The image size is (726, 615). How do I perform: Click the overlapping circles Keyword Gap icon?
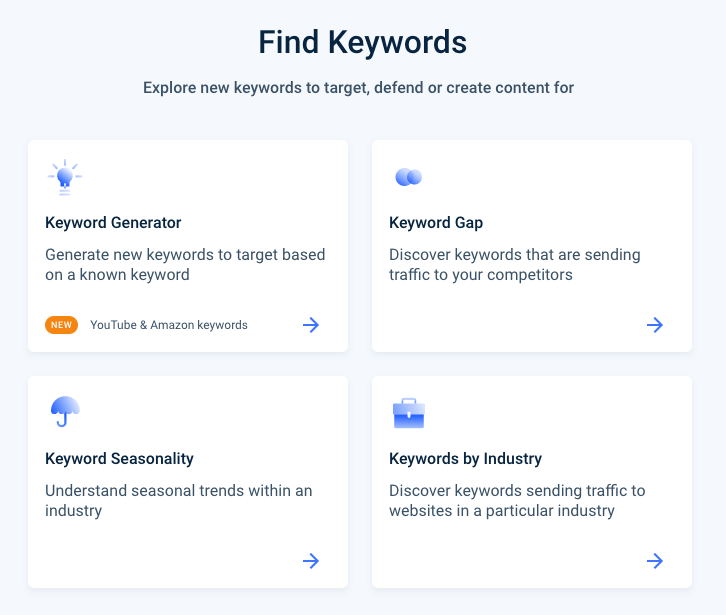(x=408, y=177)
